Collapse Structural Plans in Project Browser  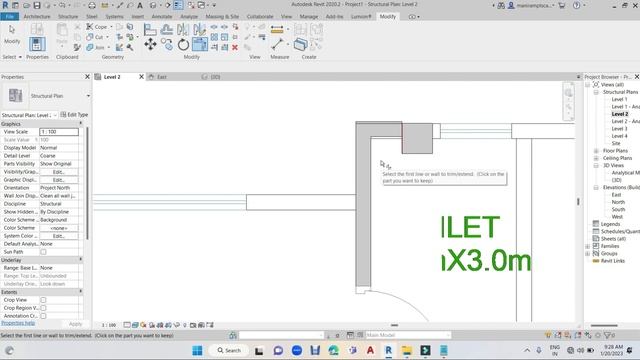tap(596, 92)
